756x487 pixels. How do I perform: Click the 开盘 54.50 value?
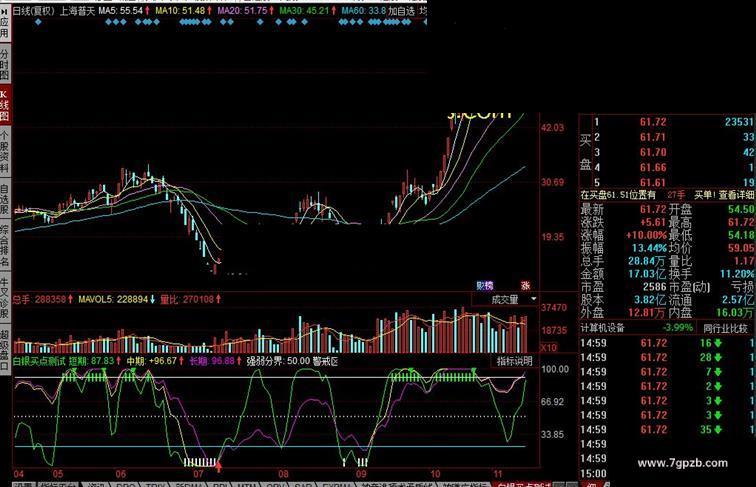click(x=741, y=209)
